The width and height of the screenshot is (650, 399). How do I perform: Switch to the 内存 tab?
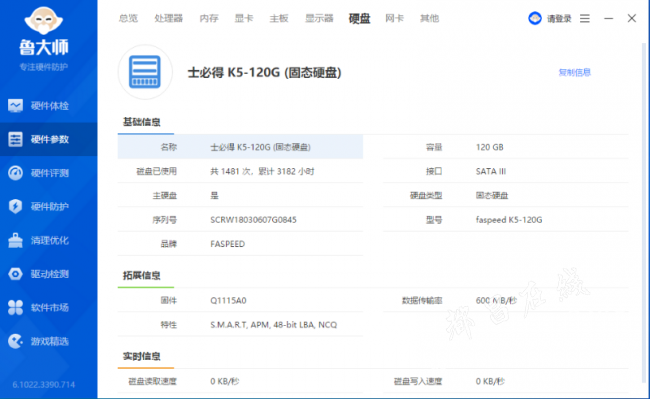tap(209, 18)
